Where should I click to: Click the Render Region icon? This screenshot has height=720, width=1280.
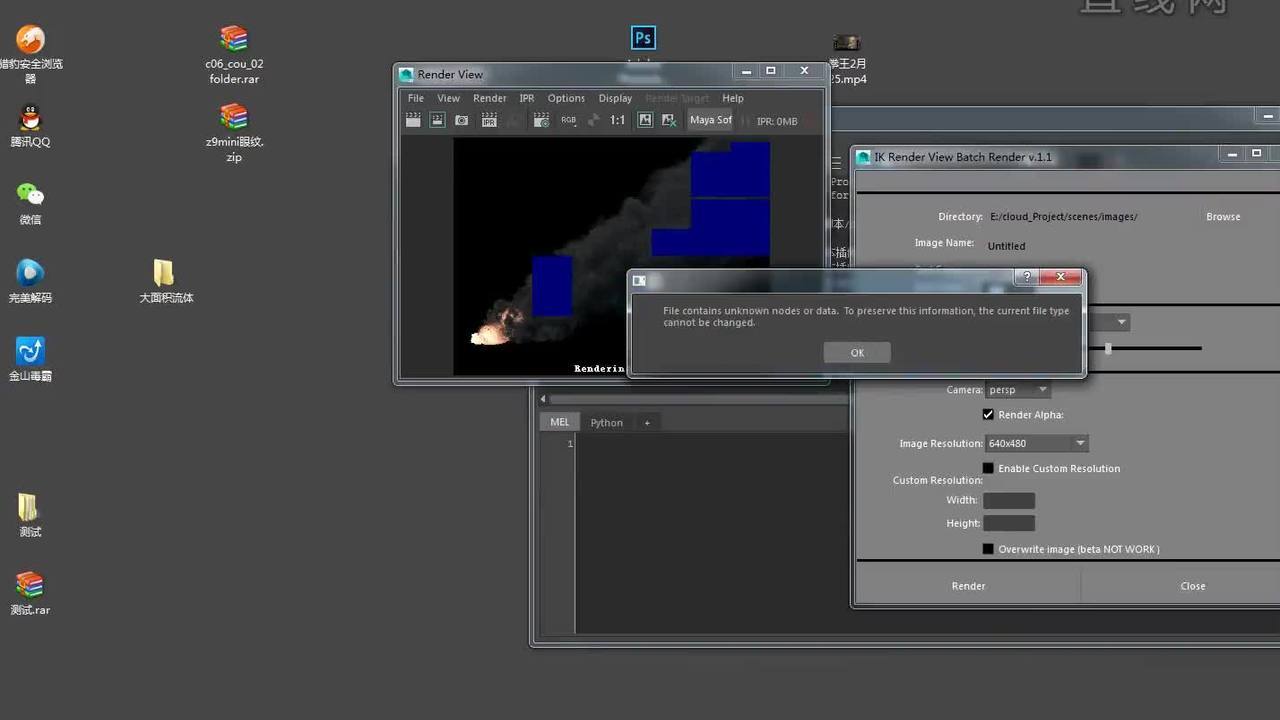[x=437, y=120]
